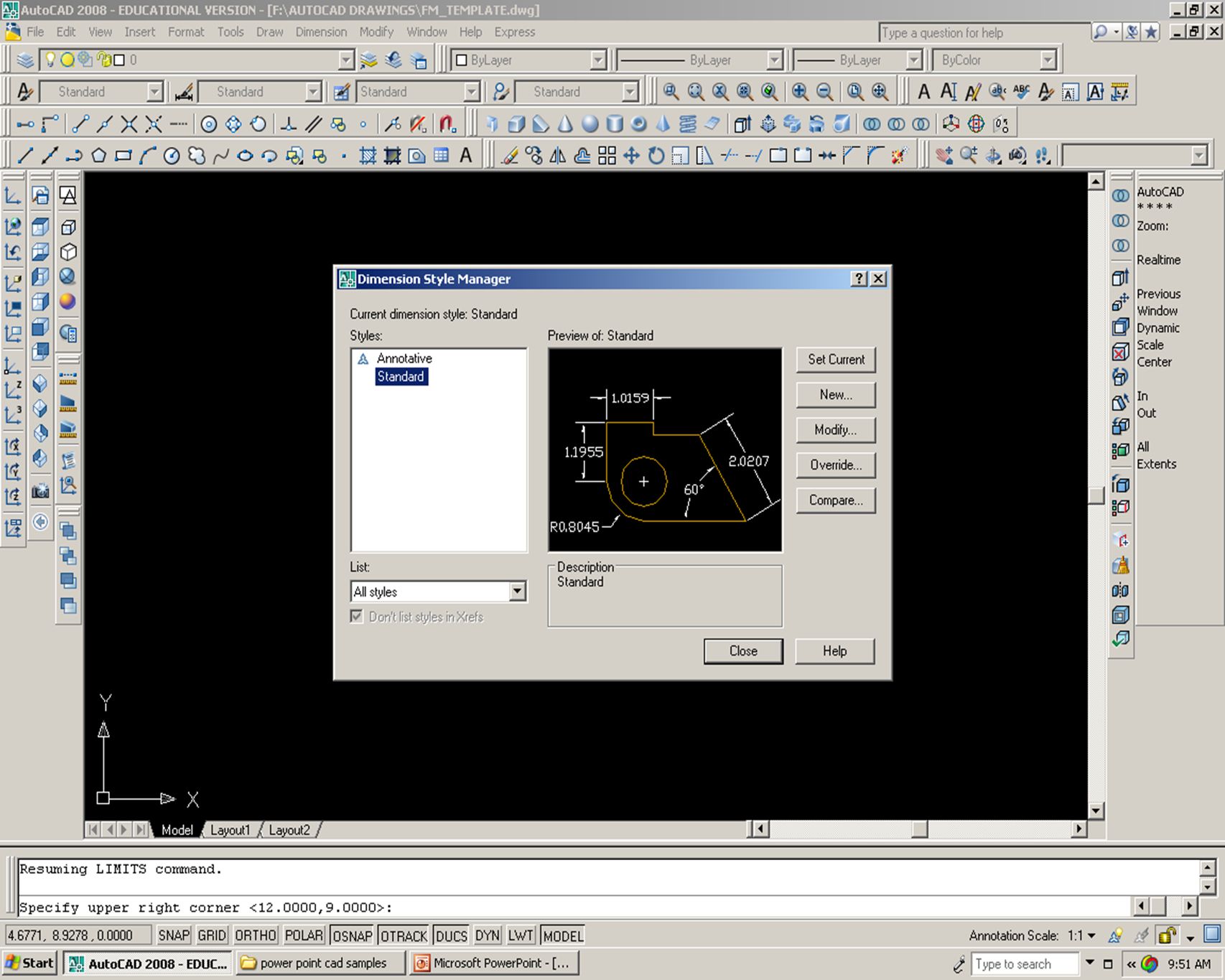Click the command line prompt area
The height and width of the screenshot is (980, 1225).
573,907
